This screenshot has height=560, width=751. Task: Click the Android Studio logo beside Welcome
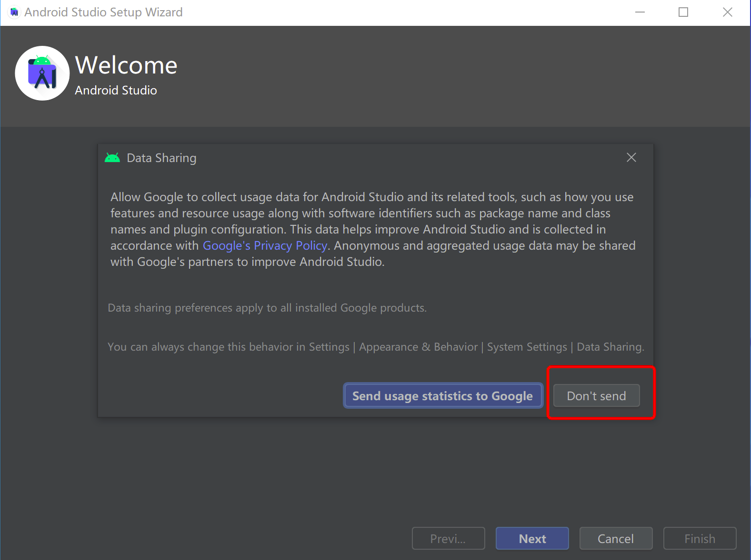(42, 73)
